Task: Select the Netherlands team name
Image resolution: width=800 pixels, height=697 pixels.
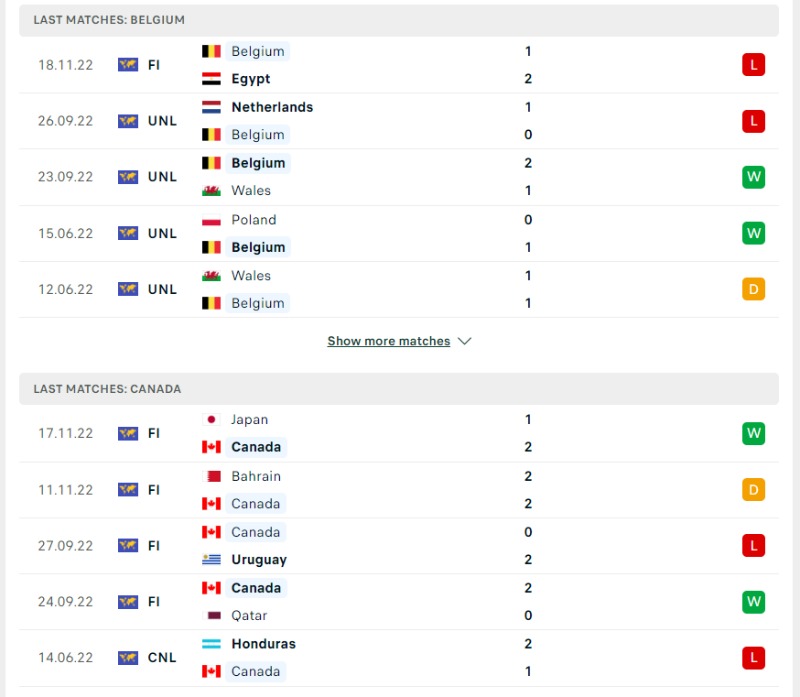Action: pyautogui.click(x=272, y=107)
